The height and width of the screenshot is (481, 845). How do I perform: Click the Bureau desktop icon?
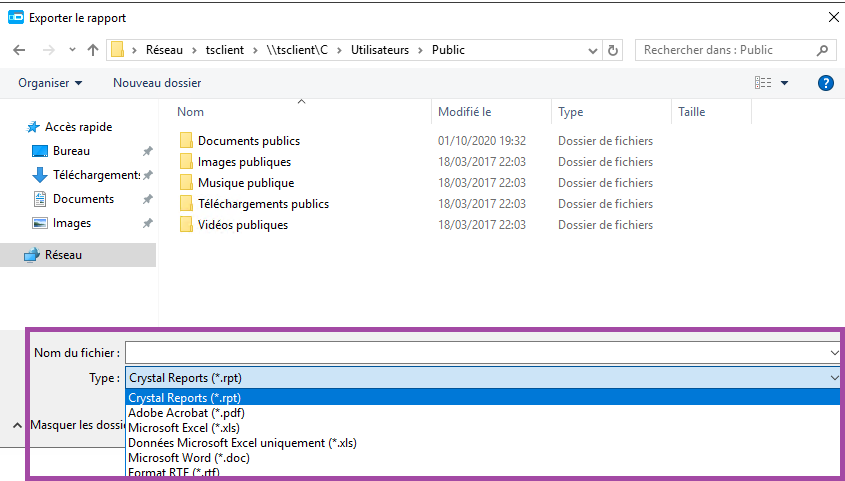click(40, 151)
